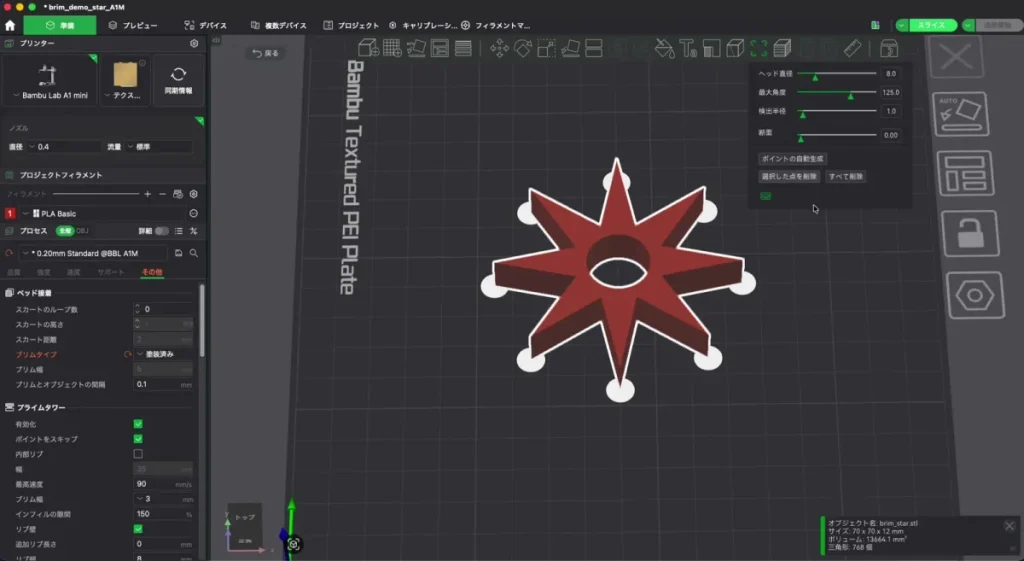
Task: Open printer settings gear icon
Action: tap(194, 43)
